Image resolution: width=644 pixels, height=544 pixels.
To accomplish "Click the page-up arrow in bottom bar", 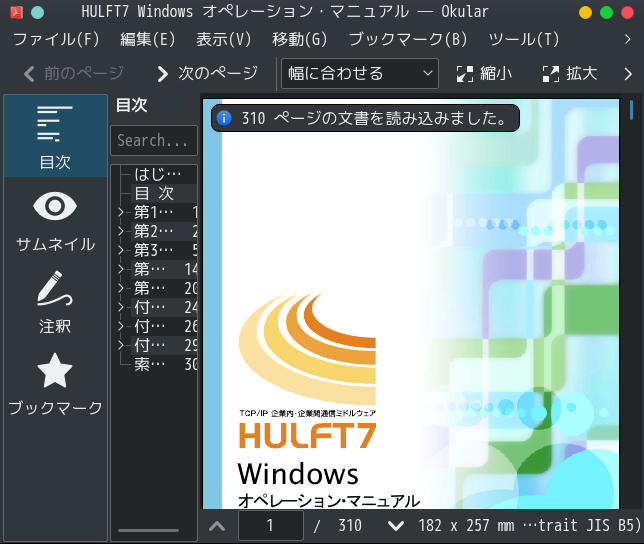I will point(217,526).
